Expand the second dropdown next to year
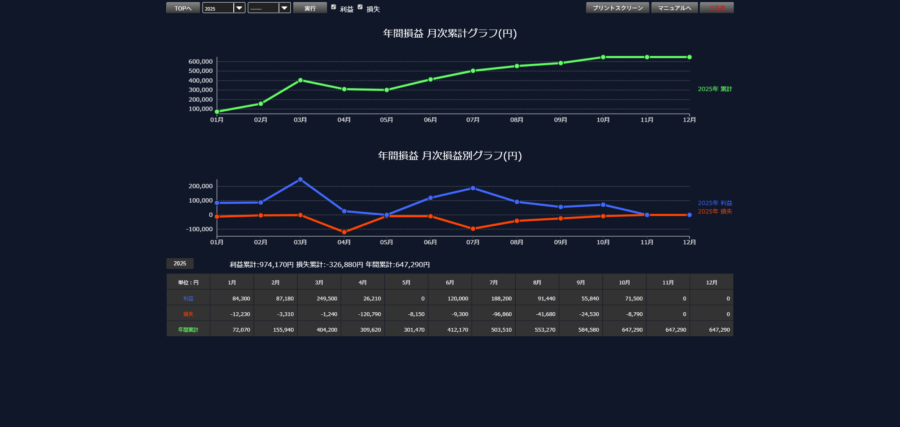This screenshot has height=427, width=900. (285, 7)
